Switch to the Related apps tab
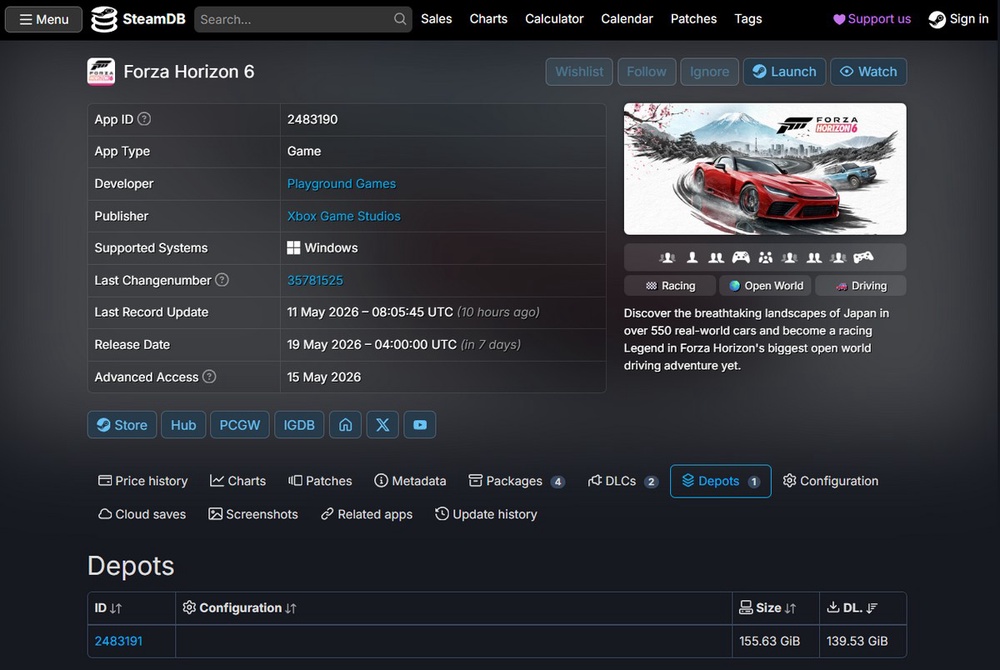1000x670 pixels. (x=367, y=514)
